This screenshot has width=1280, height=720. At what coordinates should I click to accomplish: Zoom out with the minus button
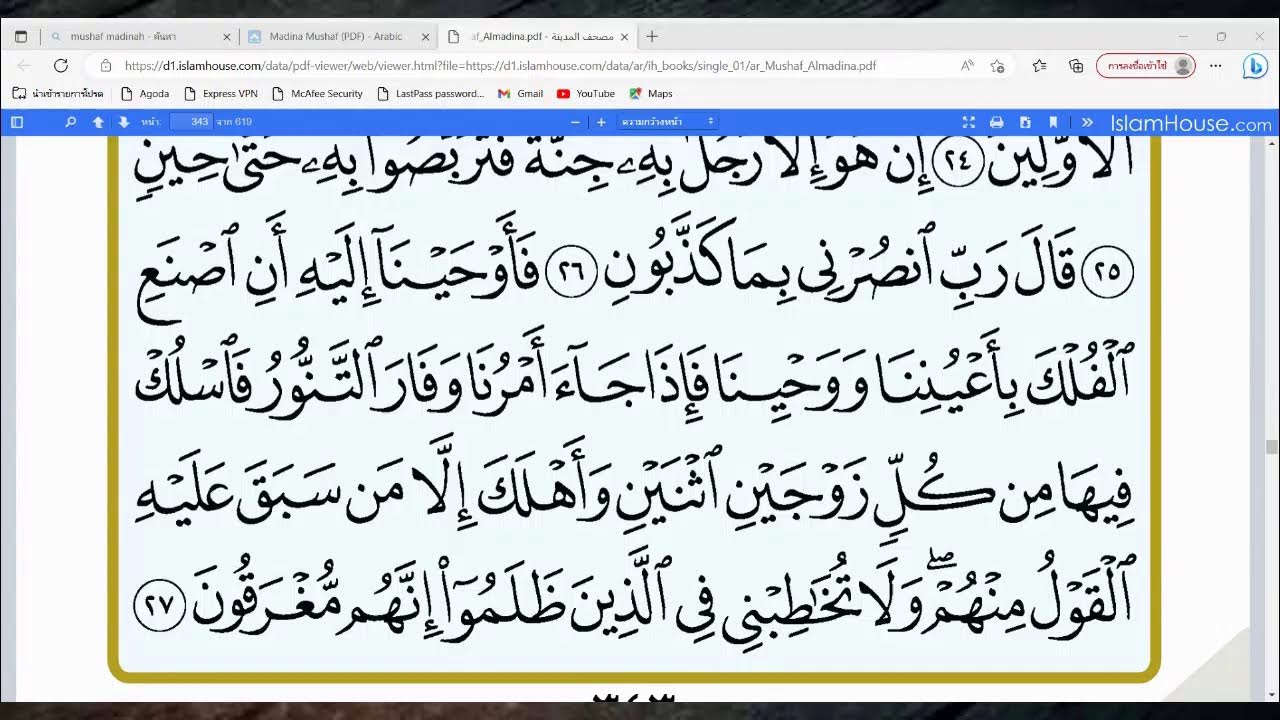coord(575,122)
